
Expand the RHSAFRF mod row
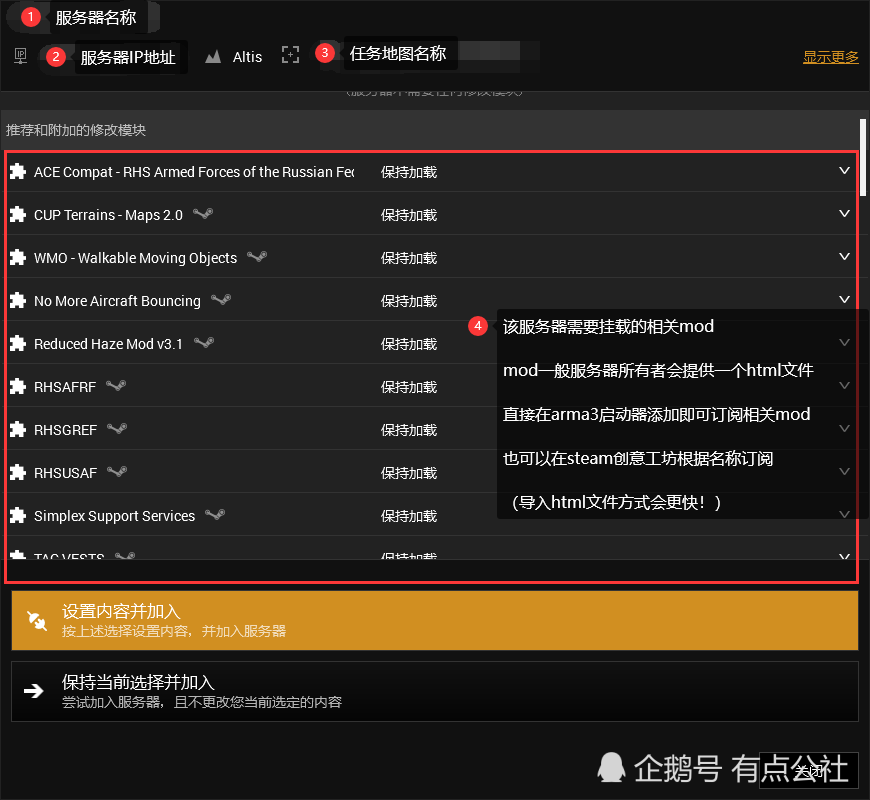click(844, 386)
